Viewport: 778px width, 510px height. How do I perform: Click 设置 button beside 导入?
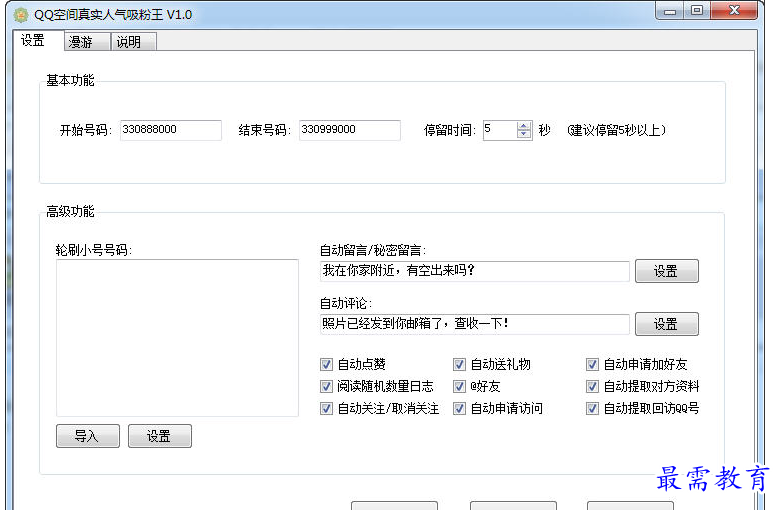160,436
